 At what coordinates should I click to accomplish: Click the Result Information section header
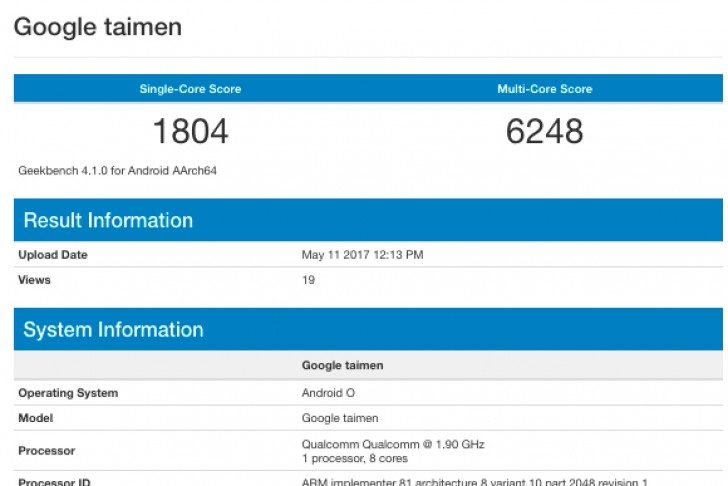coord(108,220)
